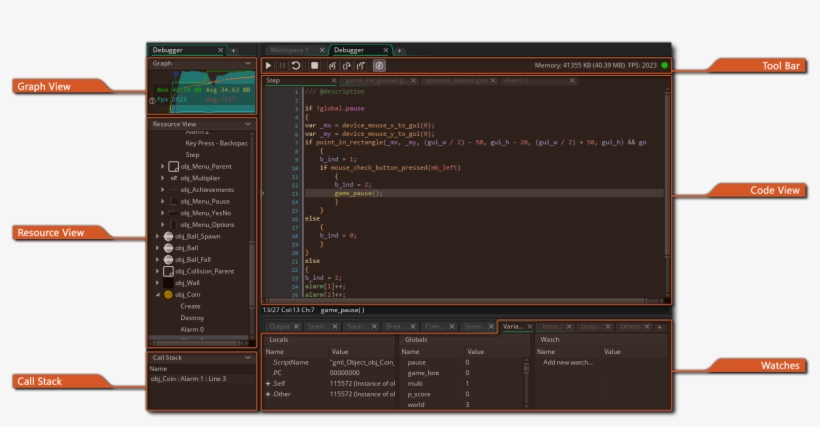The height and width of the screenshot is (427, 820).
Task: Expand the obj_Achievements tree node
Action: pyautogui.click(x=163, y=190)
